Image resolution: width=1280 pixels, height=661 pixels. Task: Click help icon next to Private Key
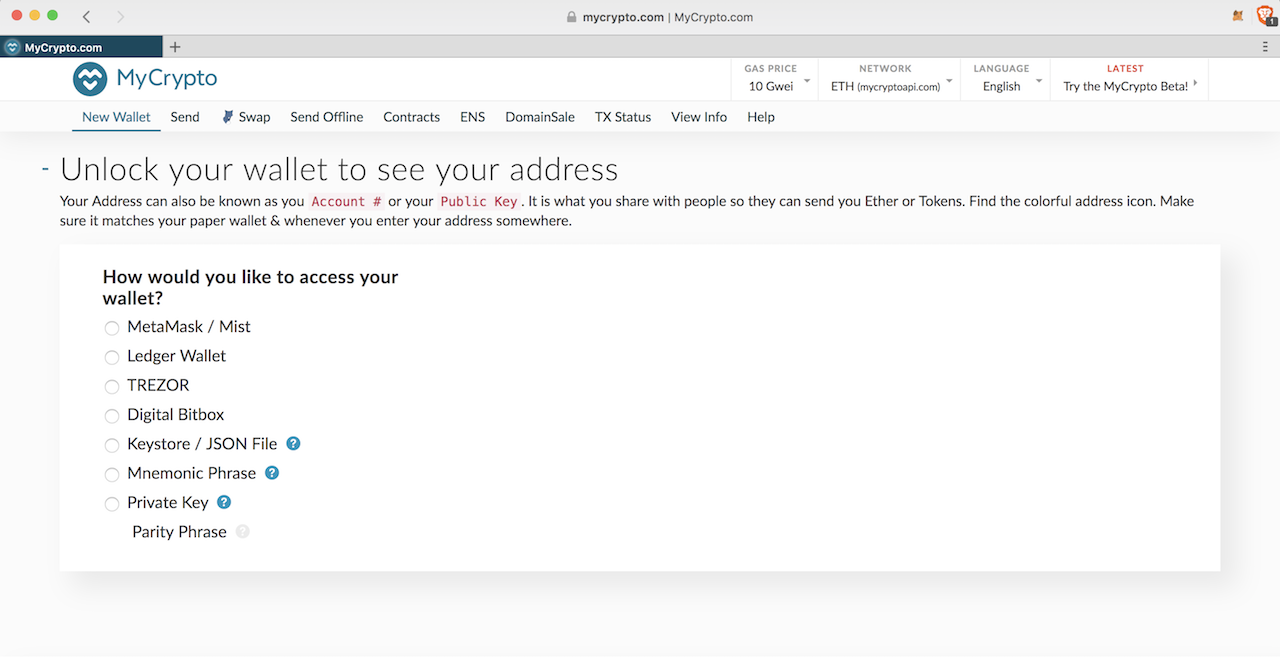(x=224, y=502)
